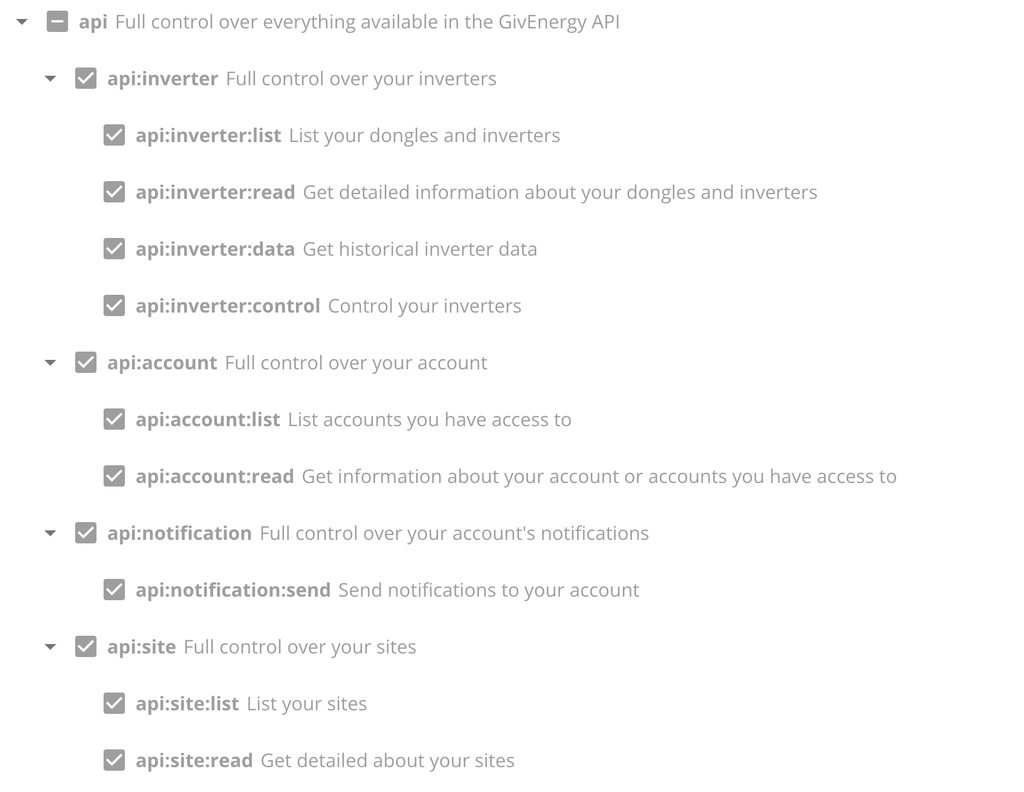Disable api:account:read checkbox
1024x792 pixels.
coord(115,477)
